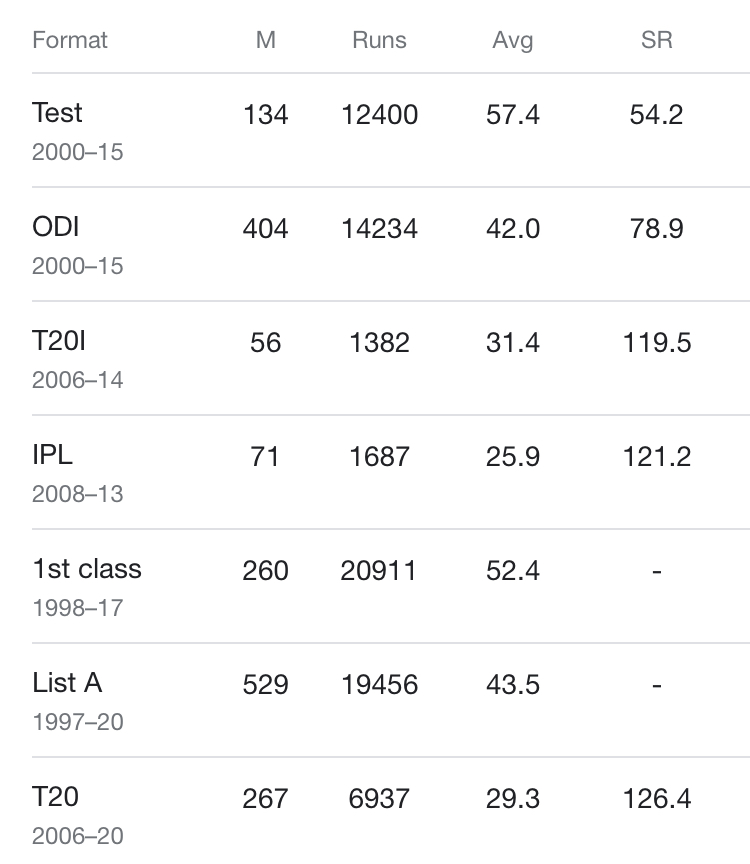Viewport: 750px width, 864px height.
Task: Select the Runs column header
Action: (x=379, y=40)
